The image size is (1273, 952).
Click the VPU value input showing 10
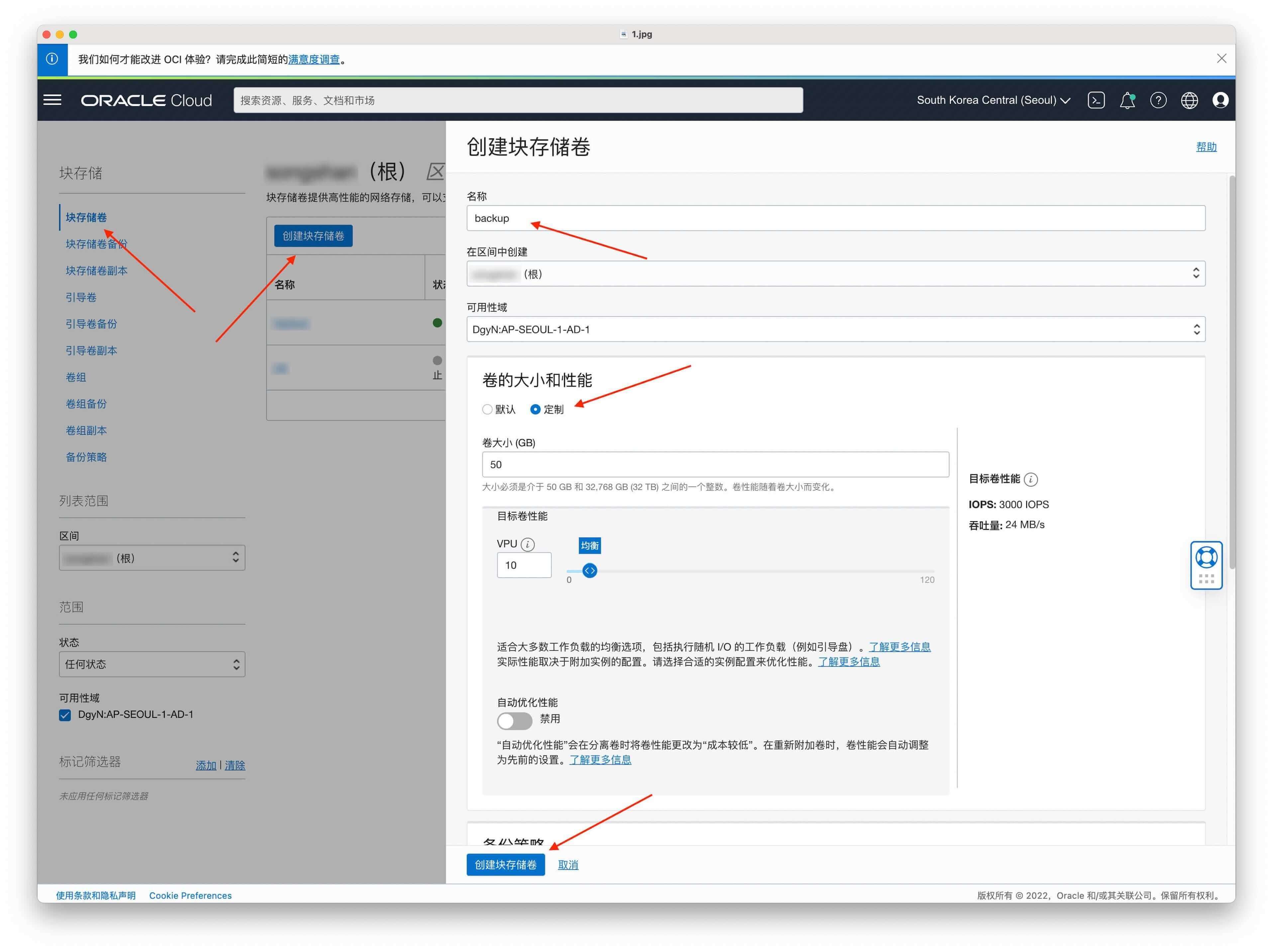[524, 565]
